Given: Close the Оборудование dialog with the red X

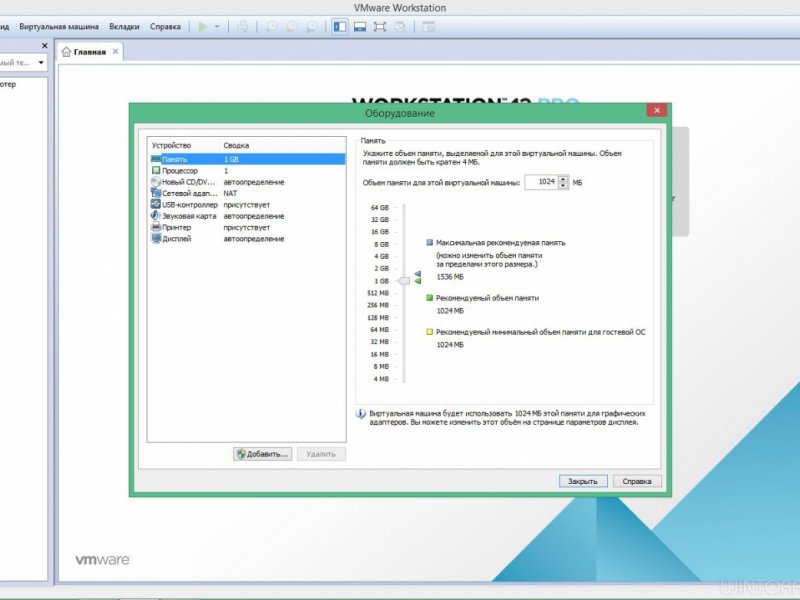Looking at the screenshot, I should 657,110.
